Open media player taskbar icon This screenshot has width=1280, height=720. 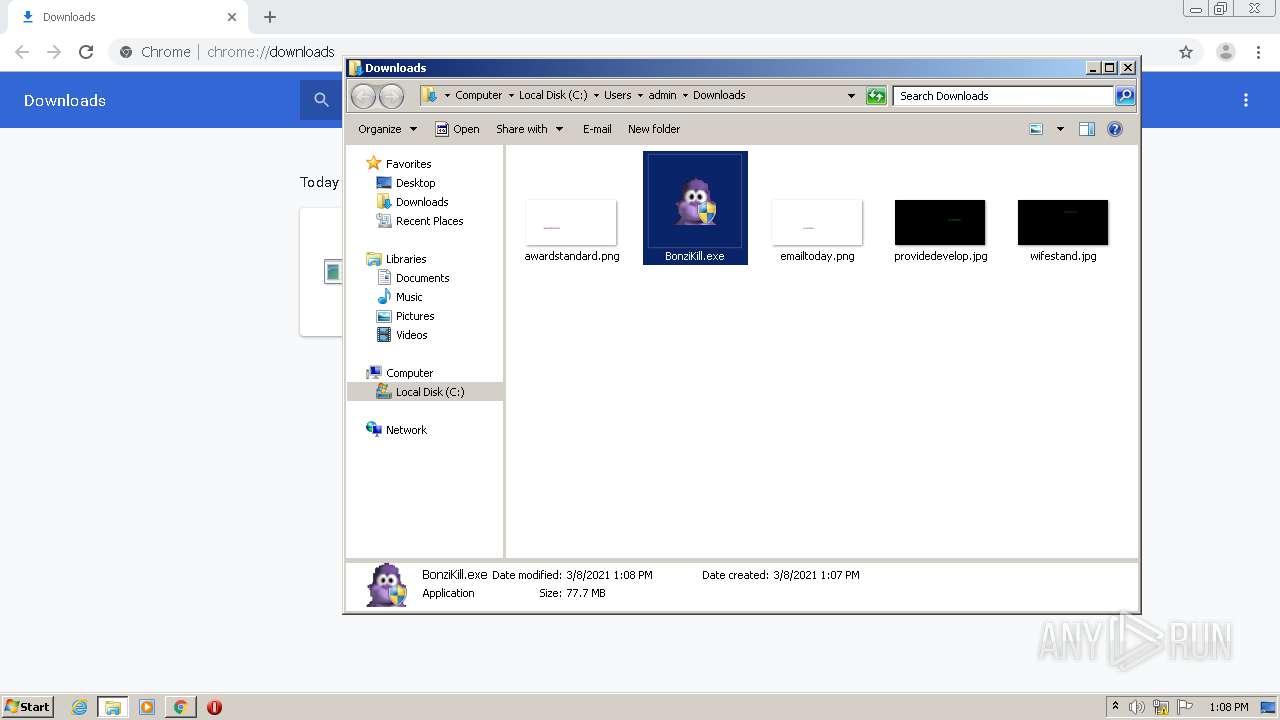coord(147,707)
